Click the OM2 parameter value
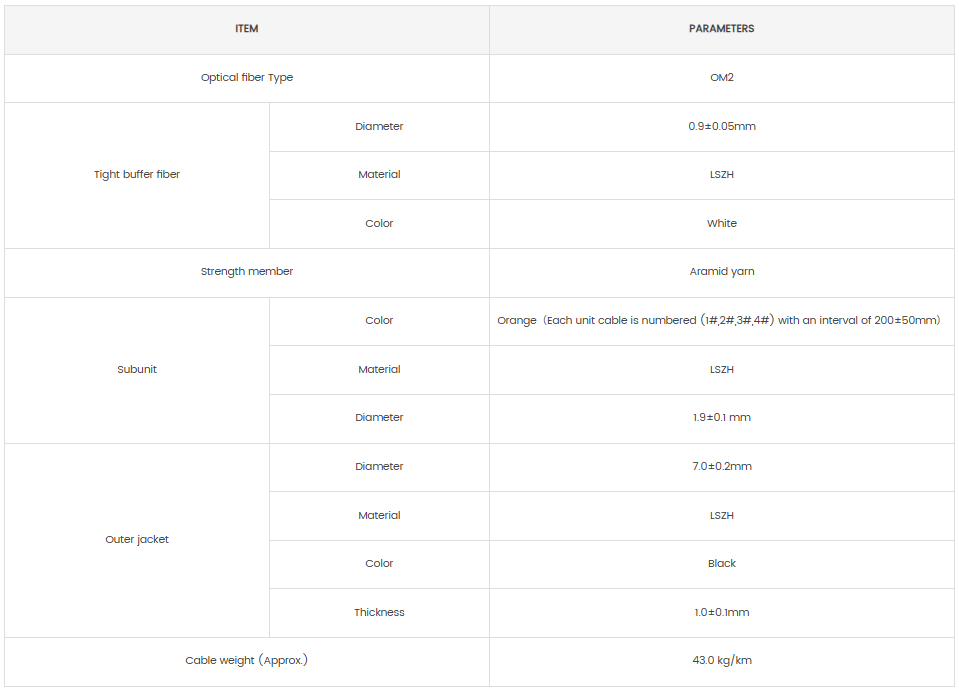Image resolution: width=959 pixels, height=692 pixels. (x=721, y=78)
